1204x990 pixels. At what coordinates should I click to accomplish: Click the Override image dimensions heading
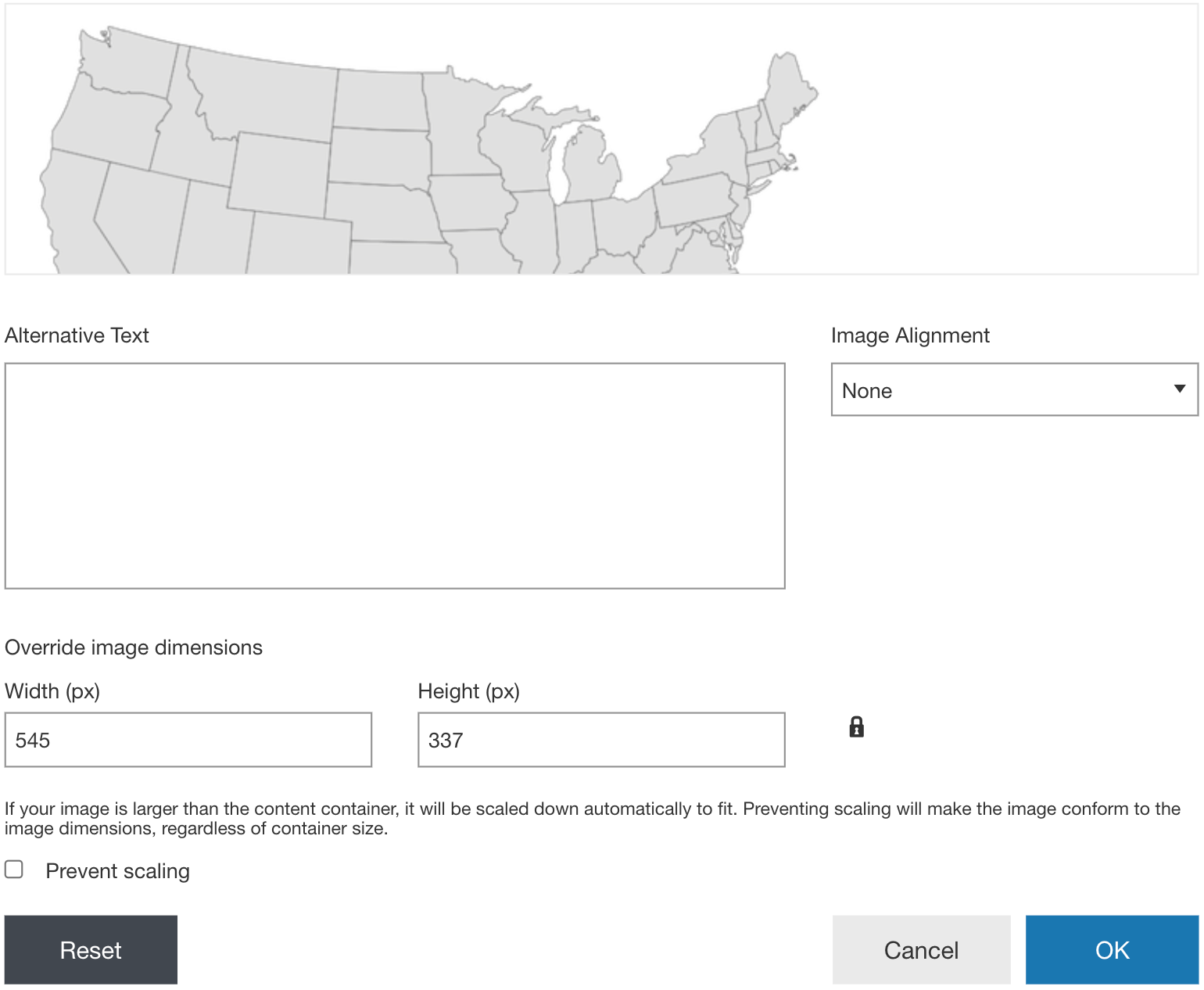point(133,647)
